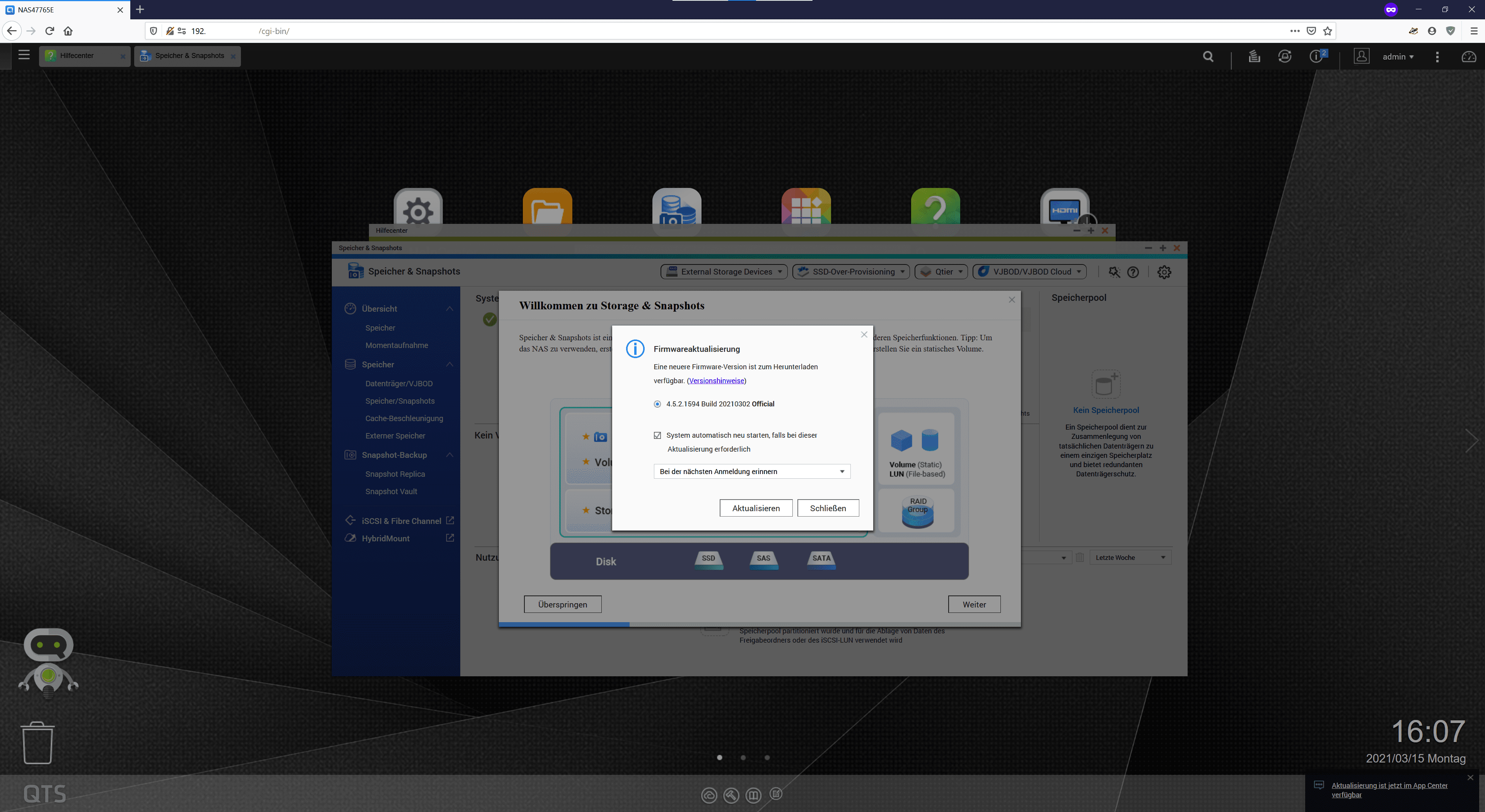Open the QTS main menu hamburger icon
This screenshot has width=1485, height=812.
pos(24,55)
